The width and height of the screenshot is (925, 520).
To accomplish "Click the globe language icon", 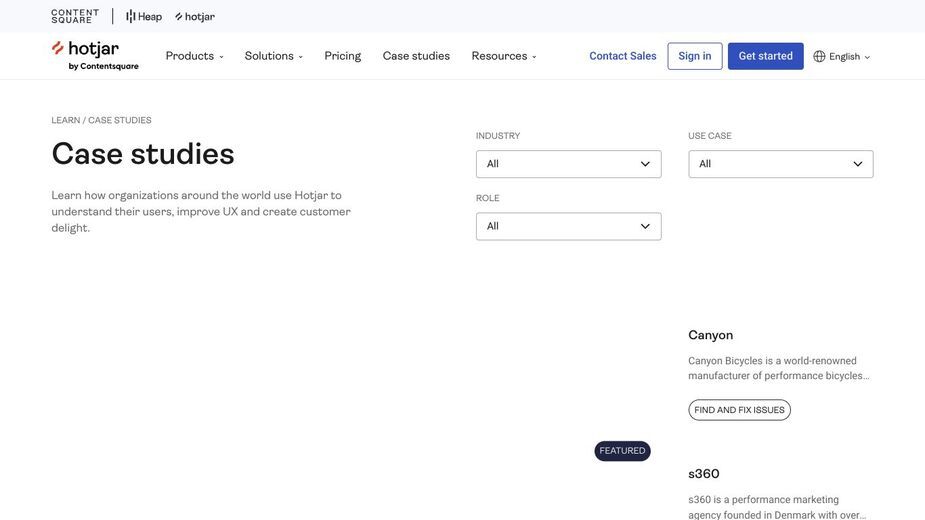I will point(819,57).
